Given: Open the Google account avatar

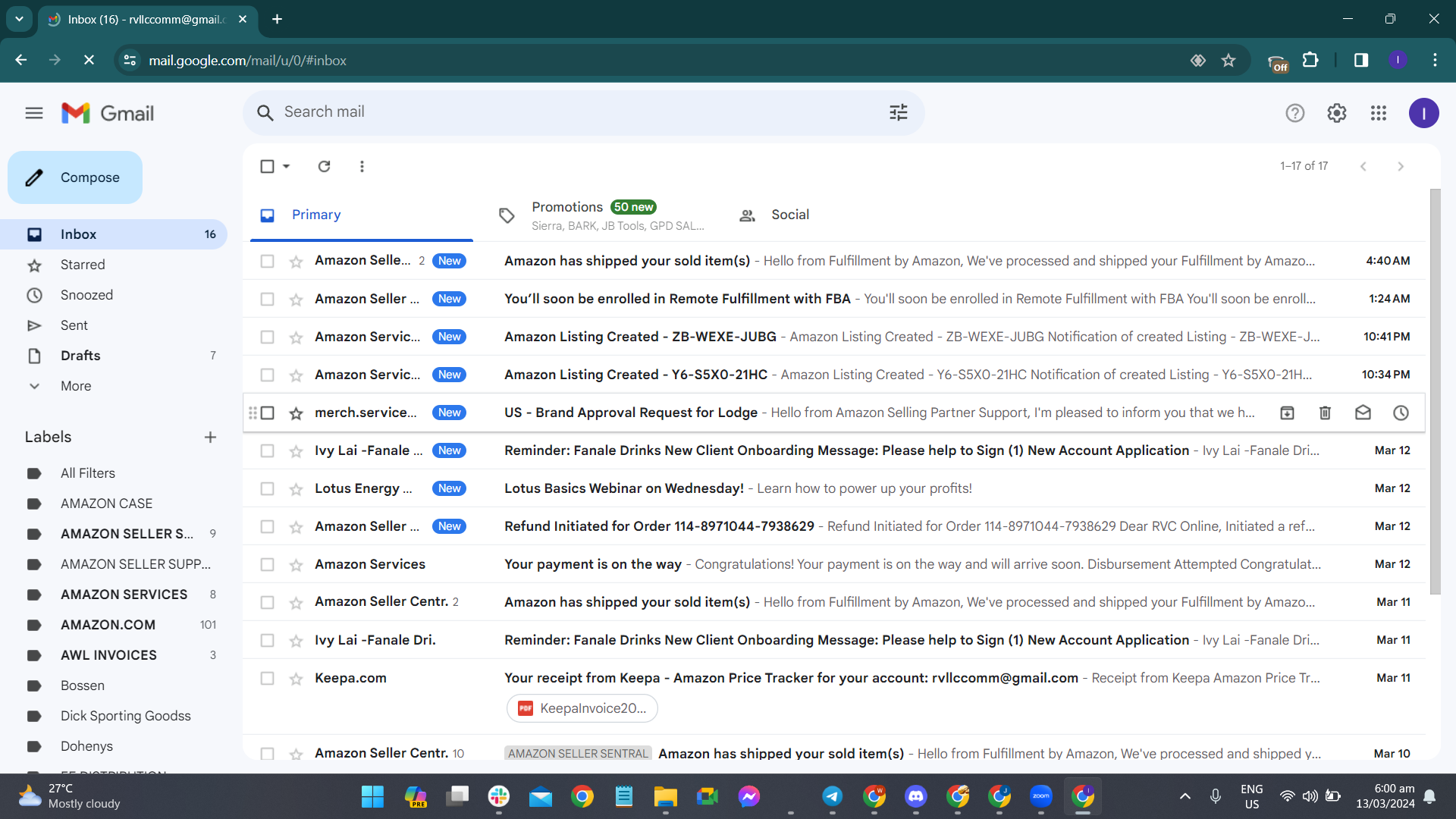Looking at the screenshot, I should pos(1424,113).
